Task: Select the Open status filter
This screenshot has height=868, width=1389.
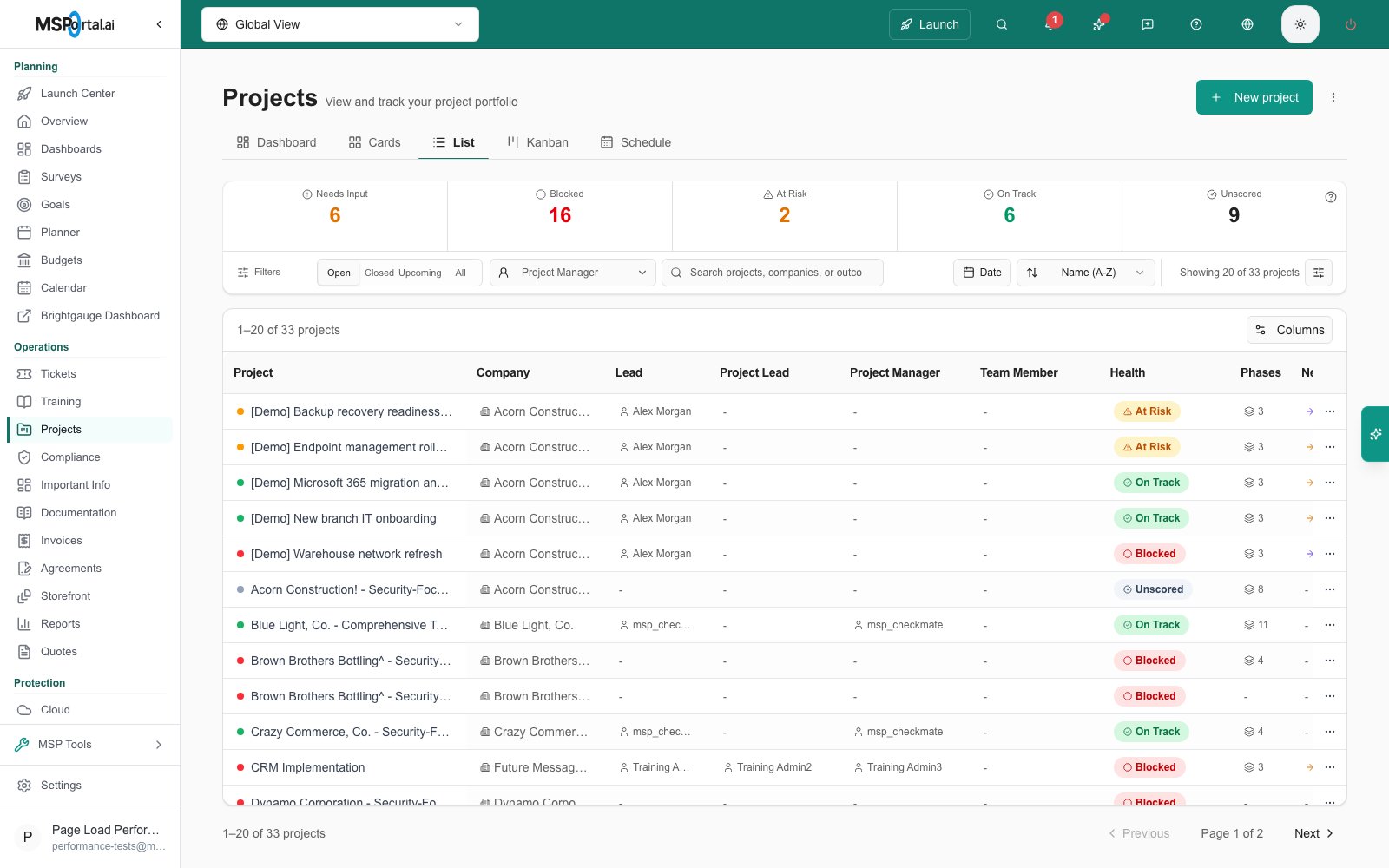Action: click(x=339, y=273)
